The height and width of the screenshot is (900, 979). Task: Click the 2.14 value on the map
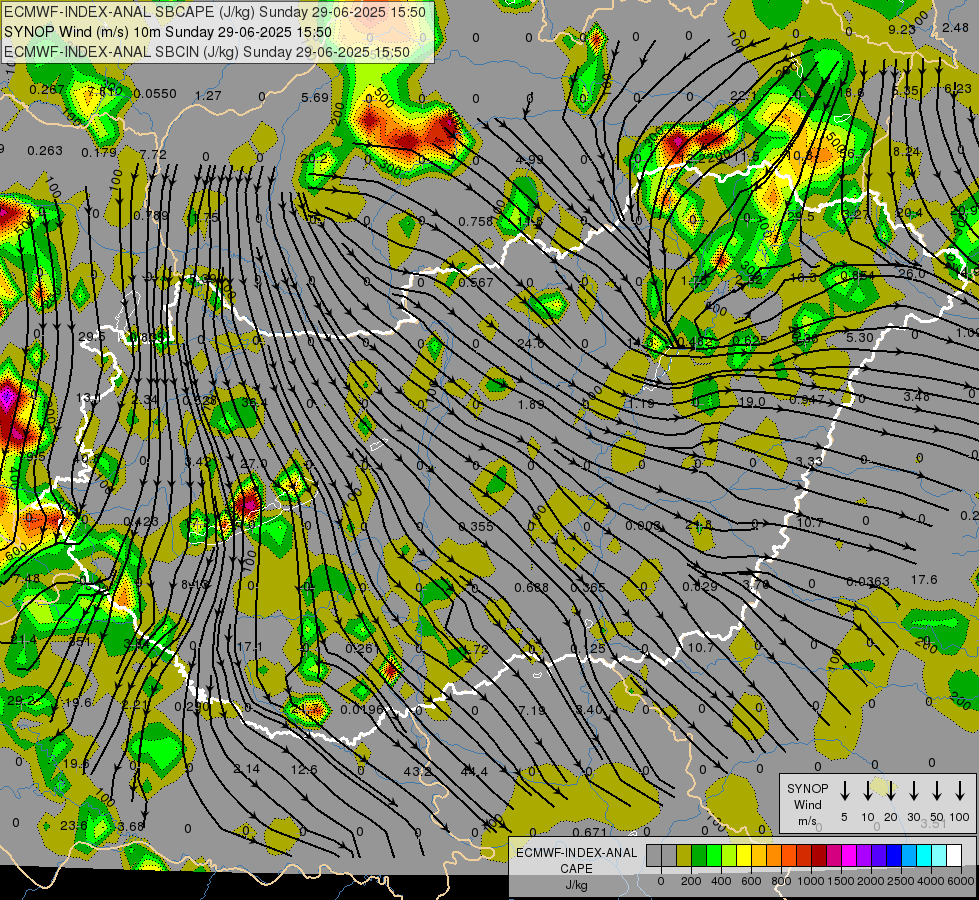tap(247, 768)
